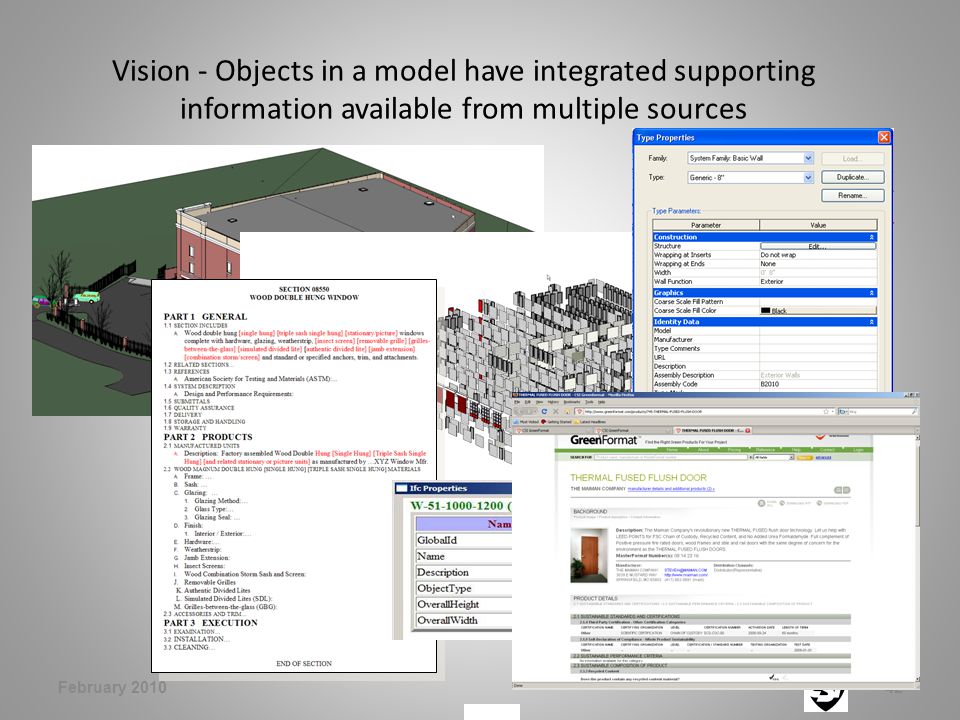Open the All fields dropdown on GreenFormat
This screenshot has height=720, width=960.
(x=774, y=457)
